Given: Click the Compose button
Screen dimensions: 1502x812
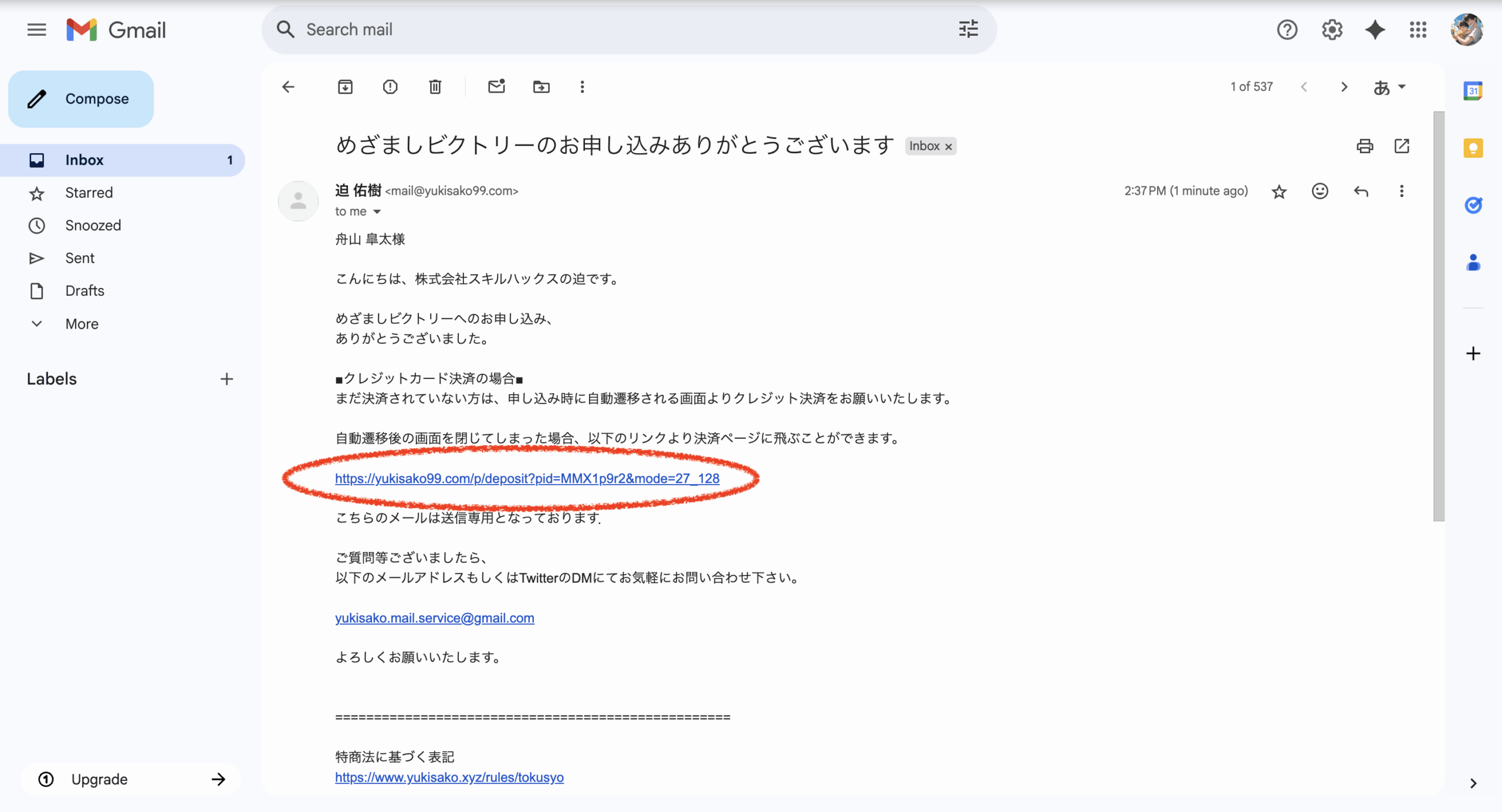Looking at the screenshot, I should [81, 99].
